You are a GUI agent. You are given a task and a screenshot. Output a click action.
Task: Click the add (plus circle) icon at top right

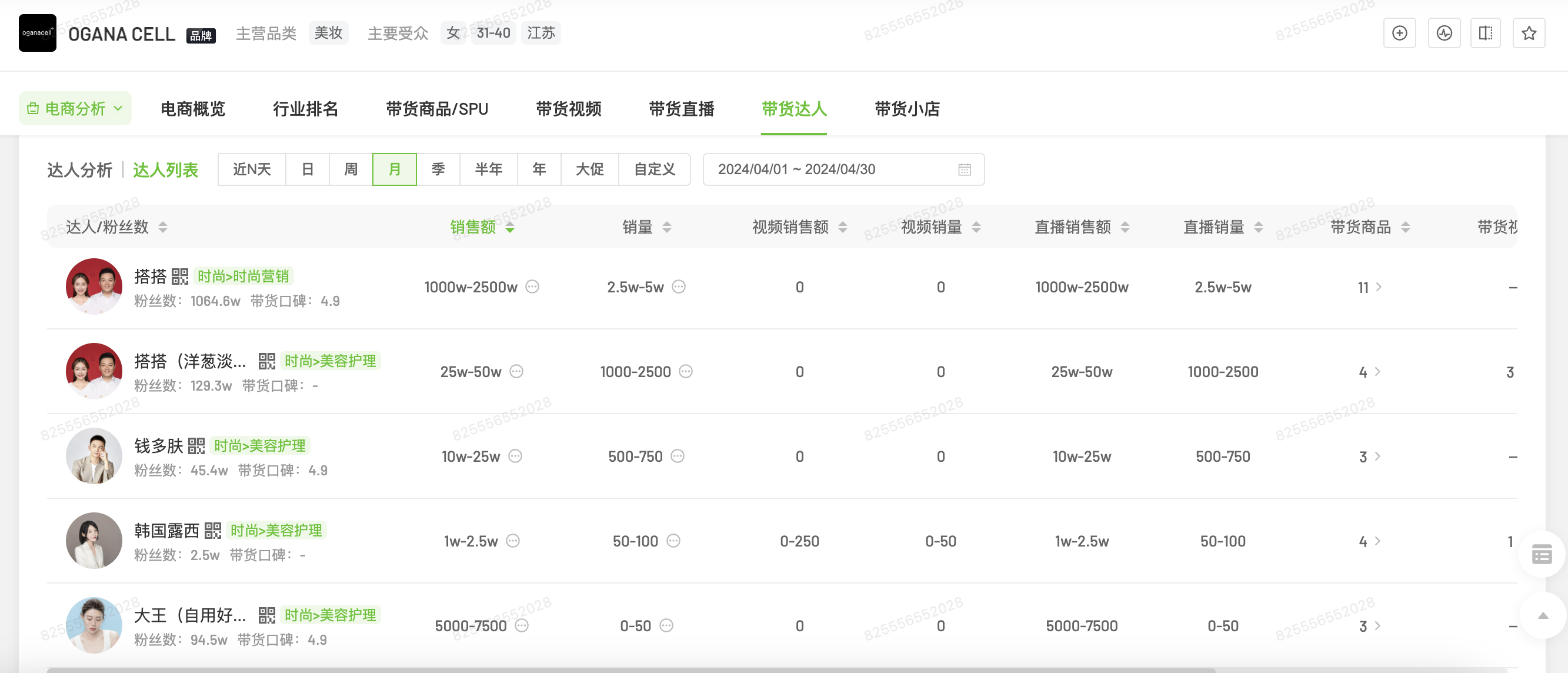click(1399, 33)
